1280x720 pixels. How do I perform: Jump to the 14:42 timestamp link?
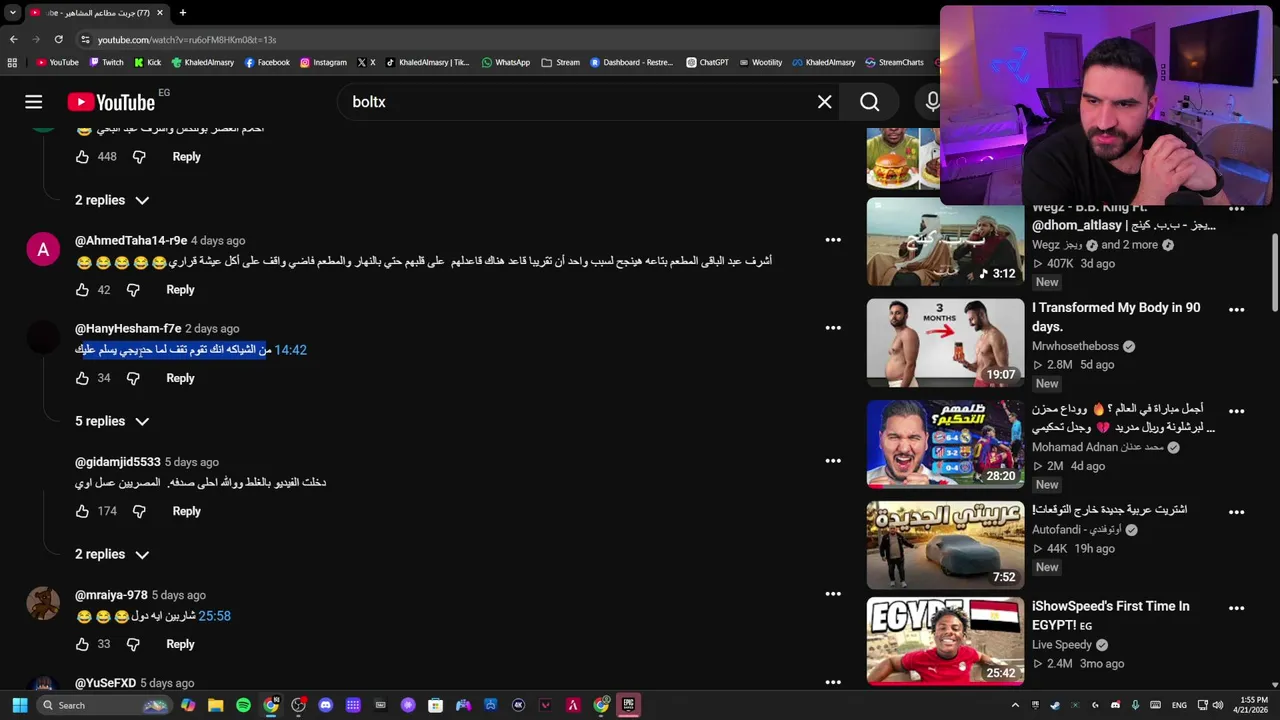pos(290,350)
